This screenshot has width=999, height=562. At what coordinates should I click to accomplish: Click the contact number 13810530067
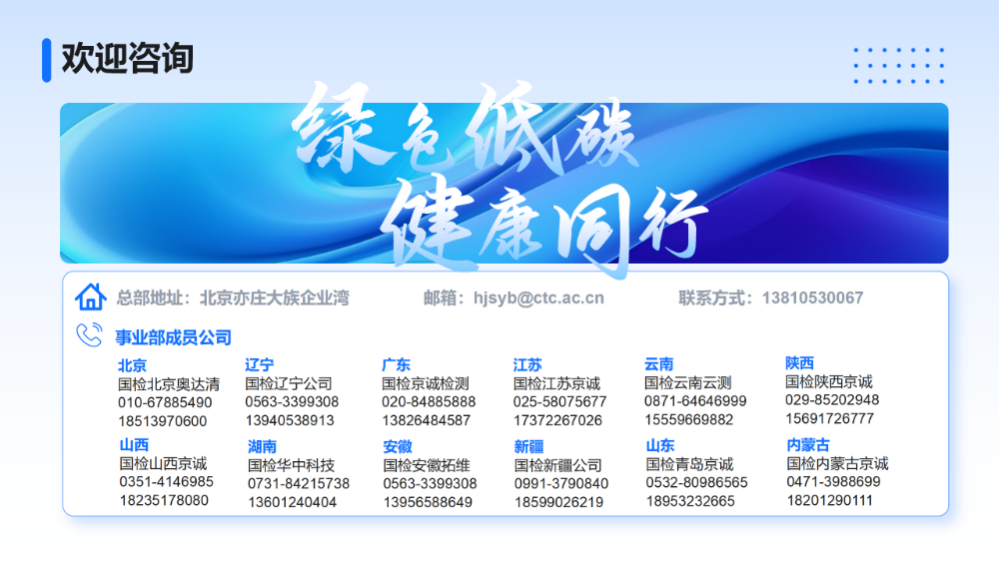coord(812,298)
